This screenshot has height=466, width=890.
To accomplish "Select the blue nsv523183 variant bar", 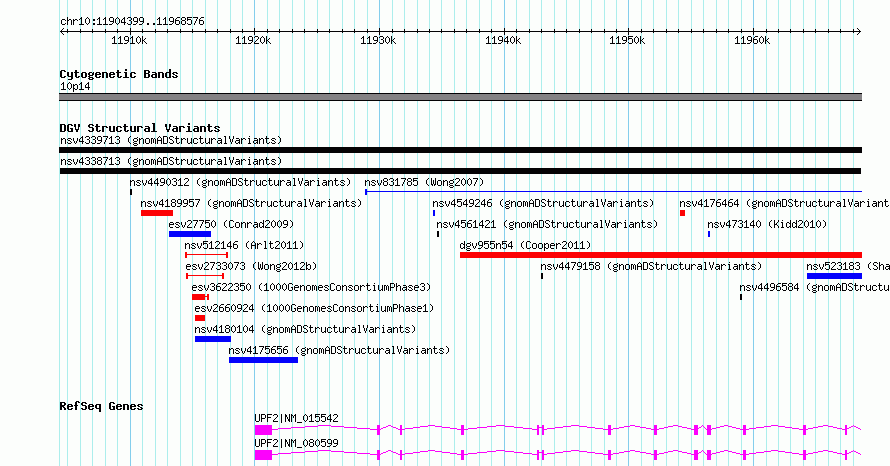I will (834, 276).
